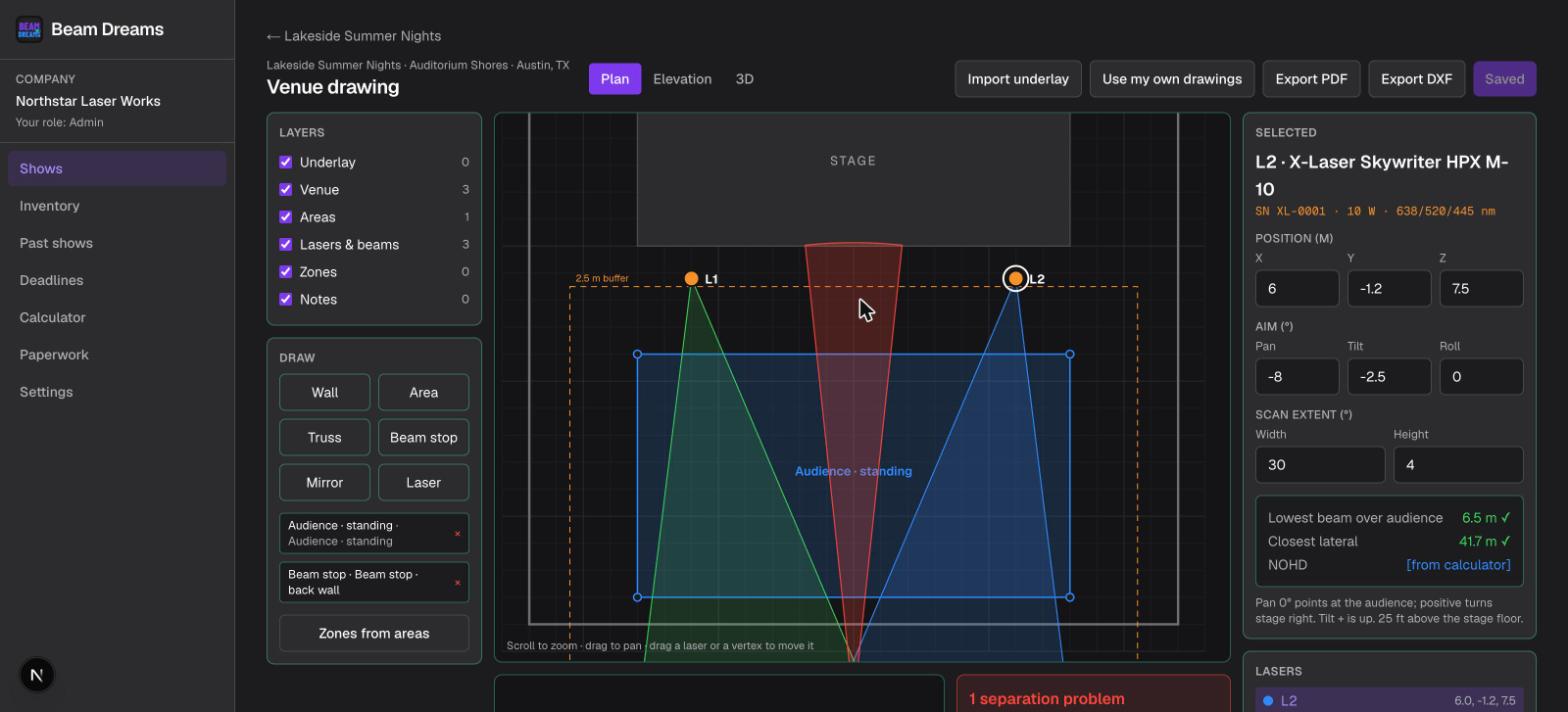The width and height of the screenshot is (1568, 712).
Task: Click the Tilt aim input field
Action: pos(1389,376)
